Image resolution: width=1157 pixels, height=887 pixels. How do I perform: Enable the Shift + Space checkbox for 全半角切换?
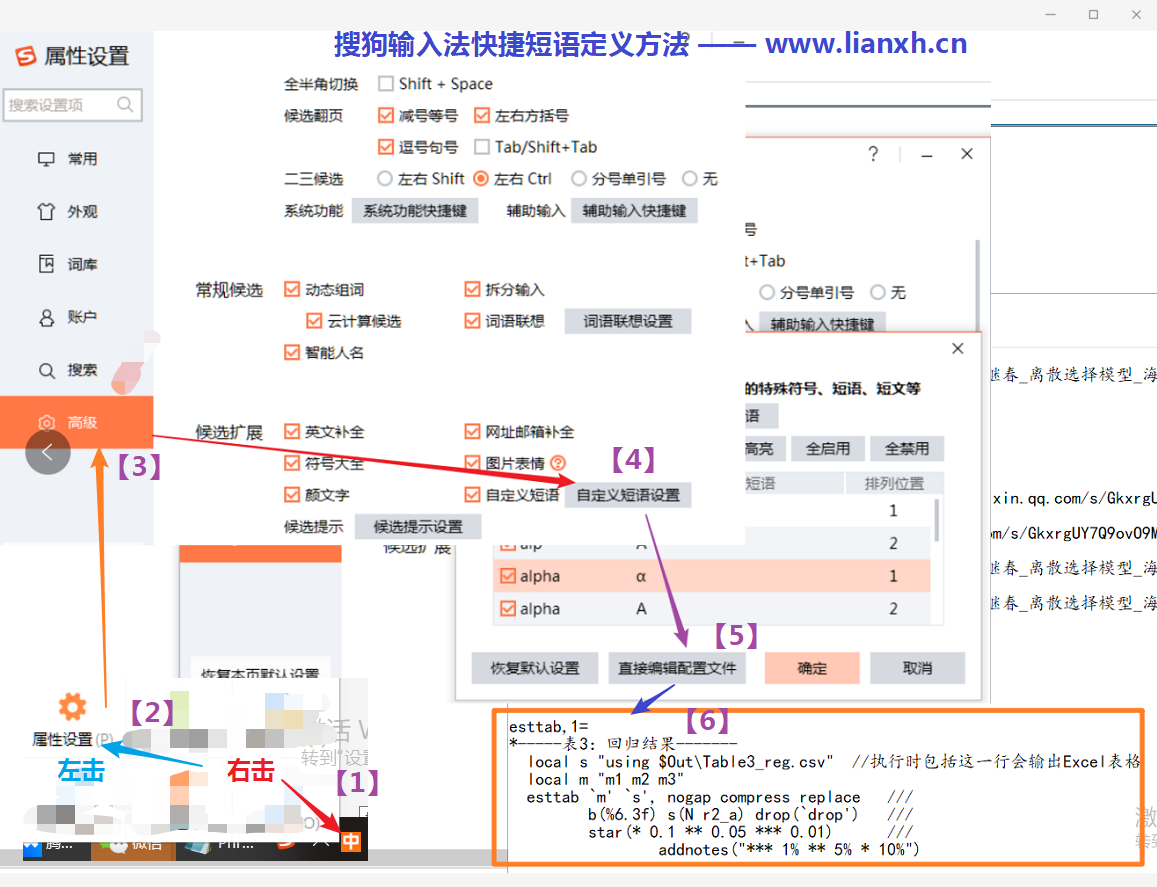[385, 83]
